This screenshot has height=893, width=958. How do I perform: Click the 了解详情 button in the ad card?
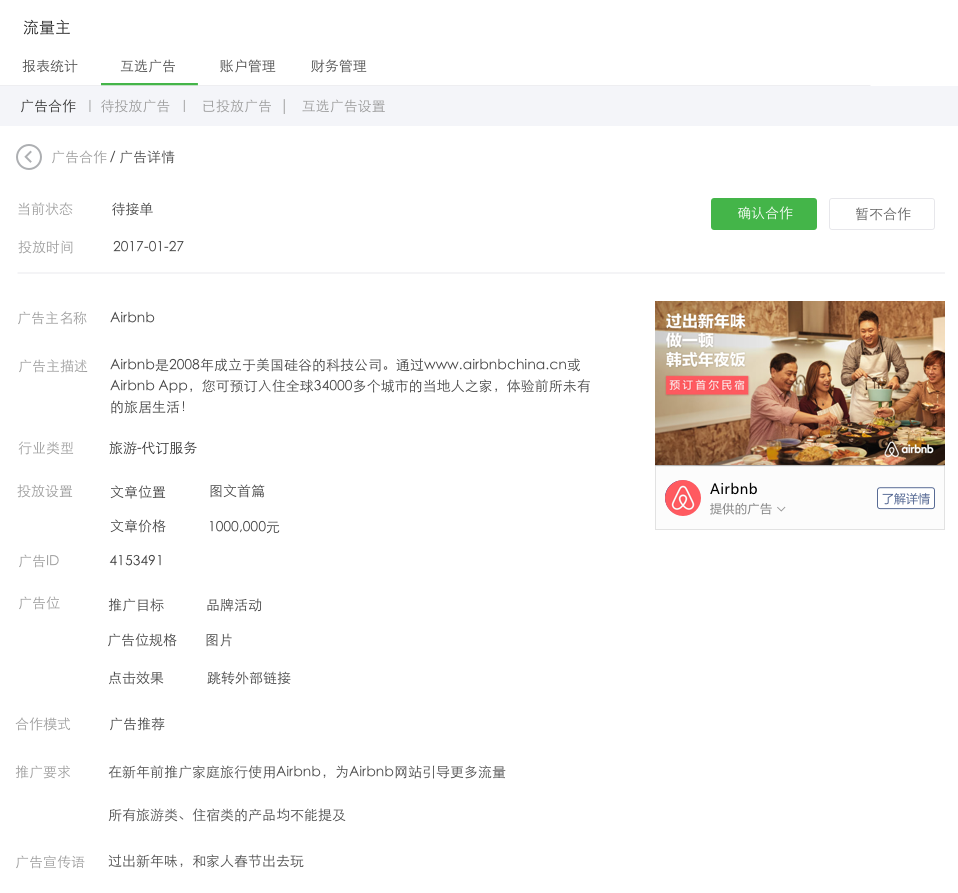point(905,498)
